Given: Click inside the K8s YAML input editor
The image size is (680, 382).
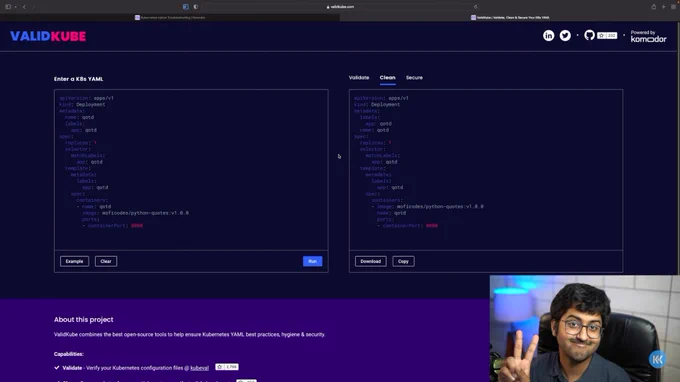Looking at the screenshot, I should (191, 170).
